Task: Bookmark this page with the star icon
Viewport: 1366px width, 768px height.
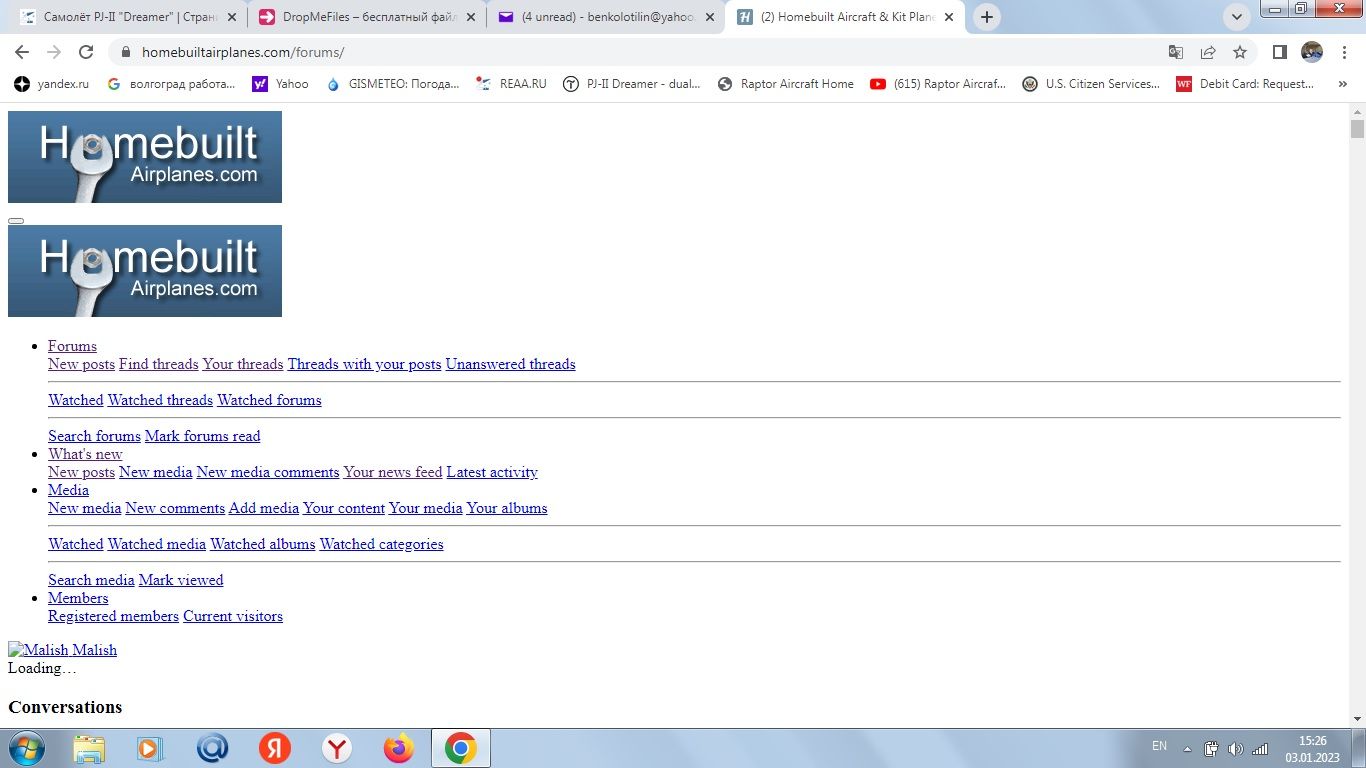Action: pyautogui.click(x=1240, y=52)
